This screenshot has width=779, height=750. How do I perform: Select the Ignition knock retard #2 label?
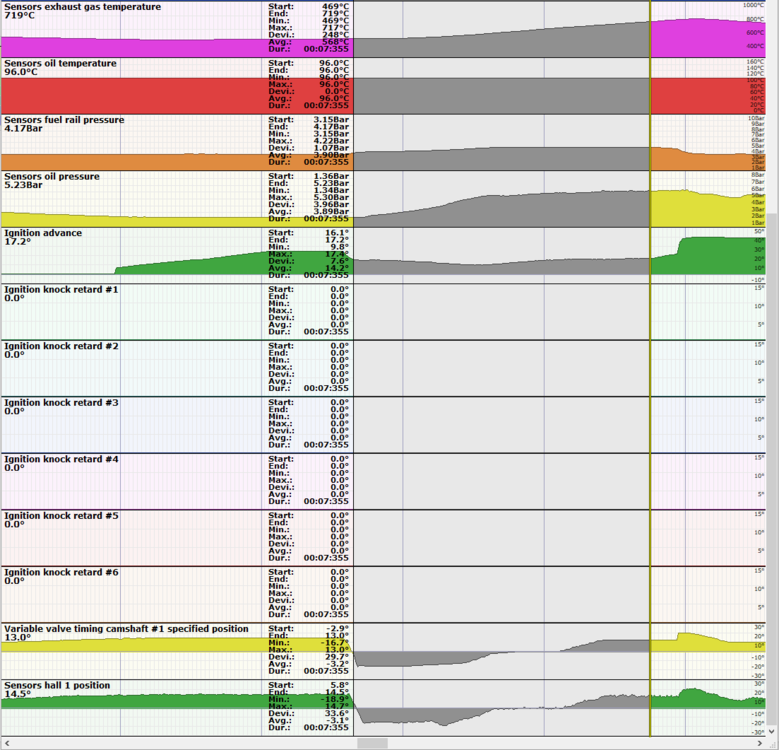point(61,347)
